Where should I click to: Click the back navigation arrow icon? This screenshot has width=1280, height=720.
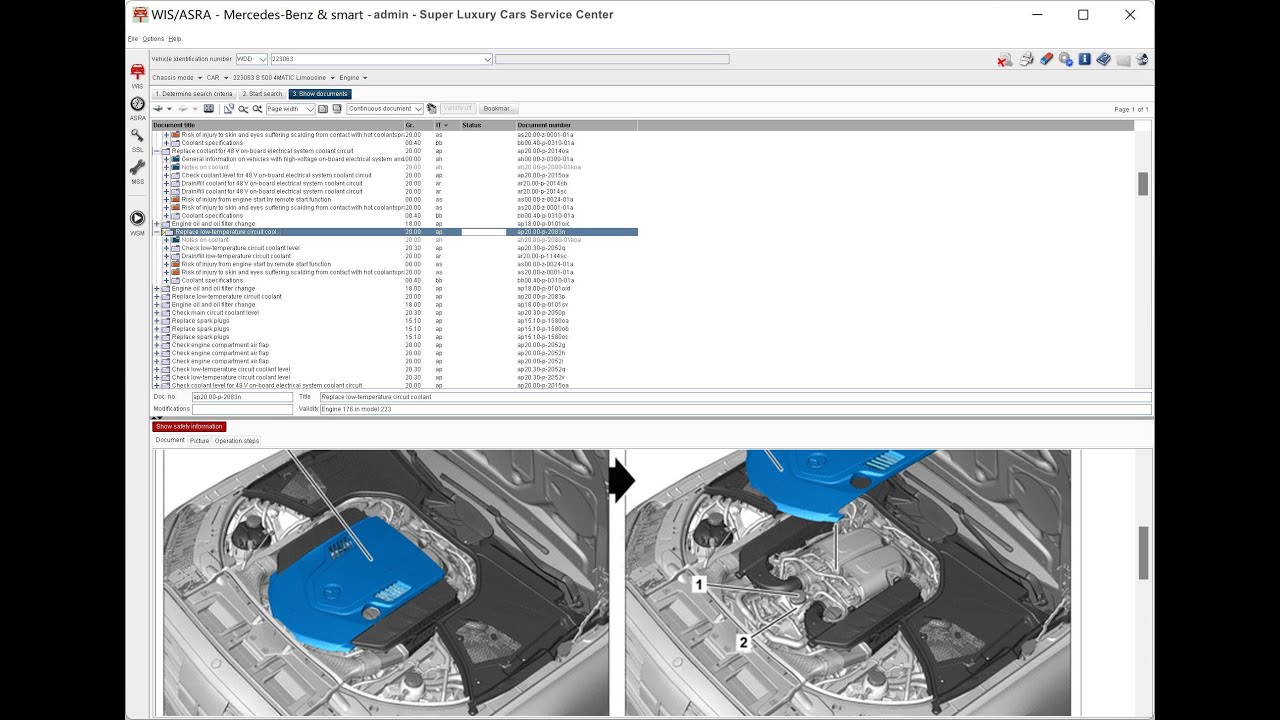(x=157, y=109)
